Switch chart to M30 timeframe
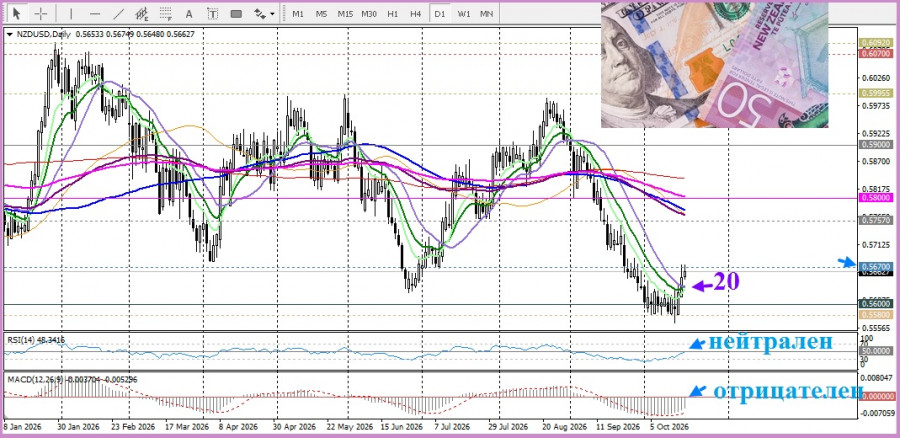900x438 pixels. [x=369, y=13]
